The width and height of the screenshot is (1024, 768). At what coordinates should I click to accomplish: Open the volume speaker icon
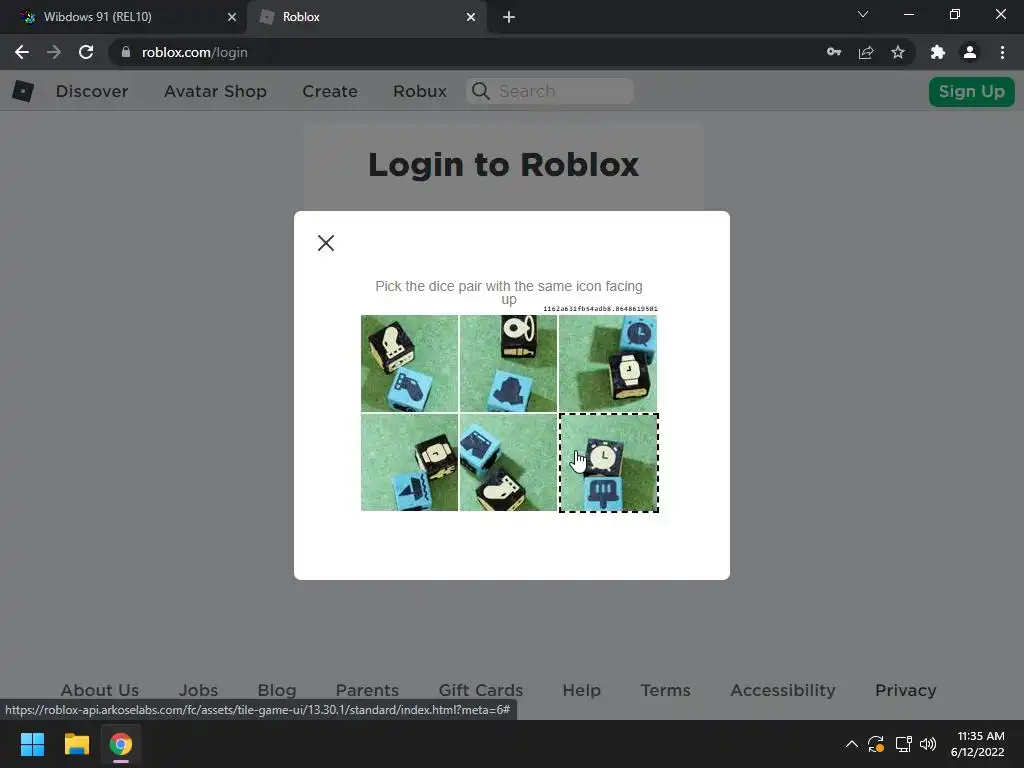click(x=927, y=744)
